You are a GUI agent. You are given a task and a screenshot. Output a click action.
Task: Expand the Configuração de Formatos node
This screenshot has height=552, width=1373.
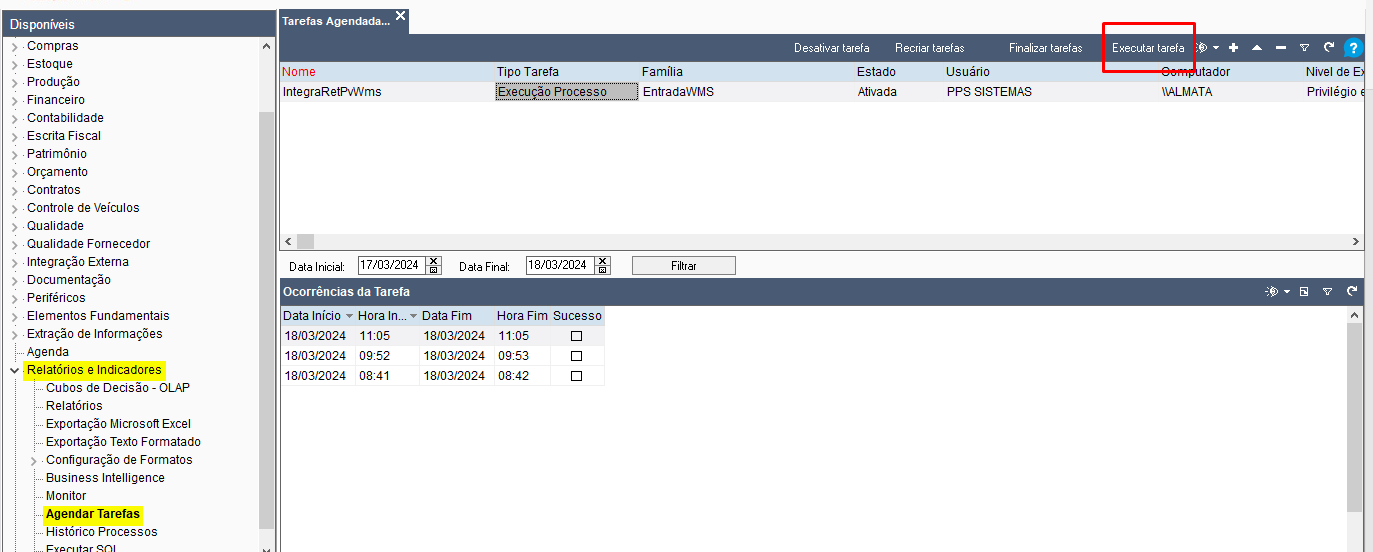point(33,461)
